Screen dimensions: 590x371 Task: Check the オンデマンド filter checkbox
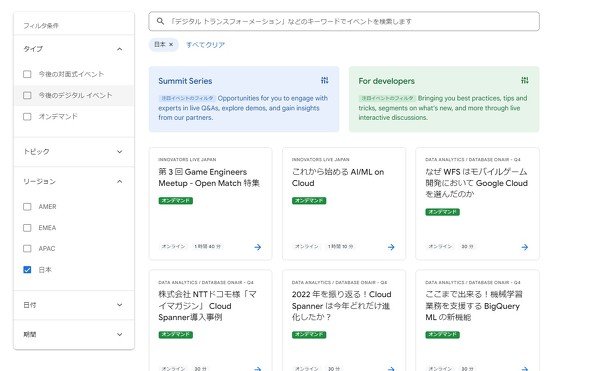[27, 117]
